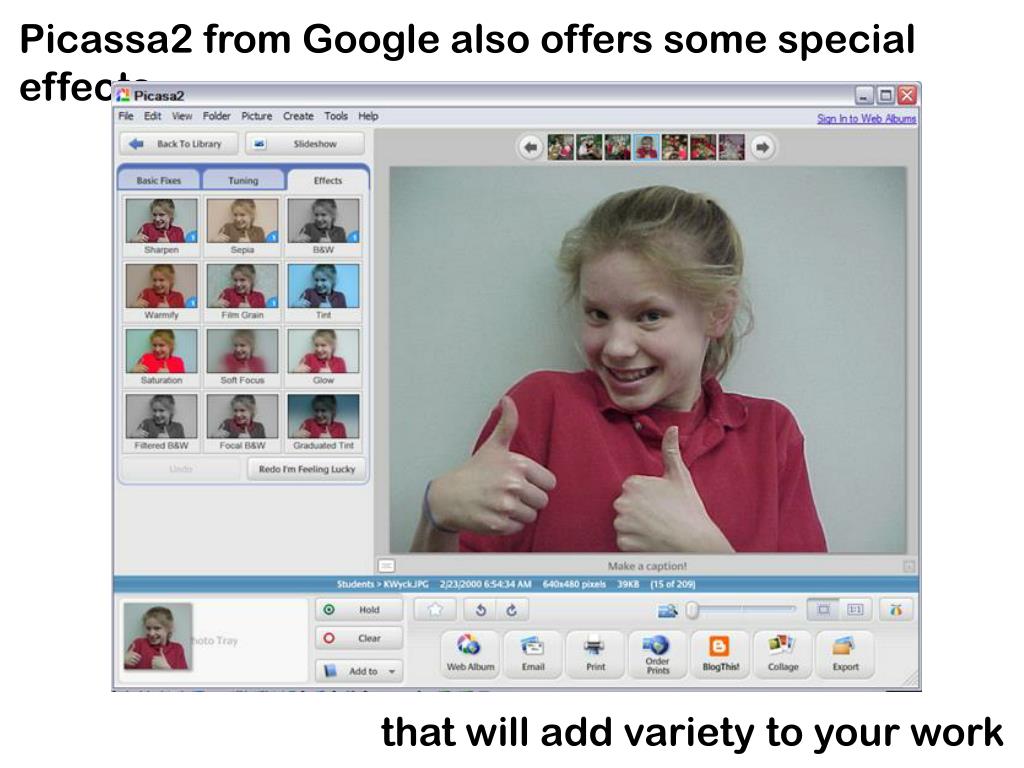This screenshot has height=768, width=1024.
Task: Click the zoom picture icon left of slider
Action: pos(667,611)
